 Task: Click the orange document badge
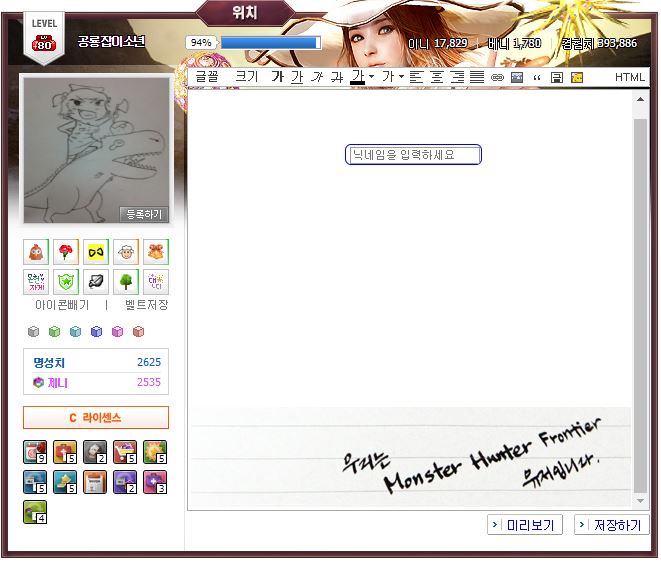95,482
